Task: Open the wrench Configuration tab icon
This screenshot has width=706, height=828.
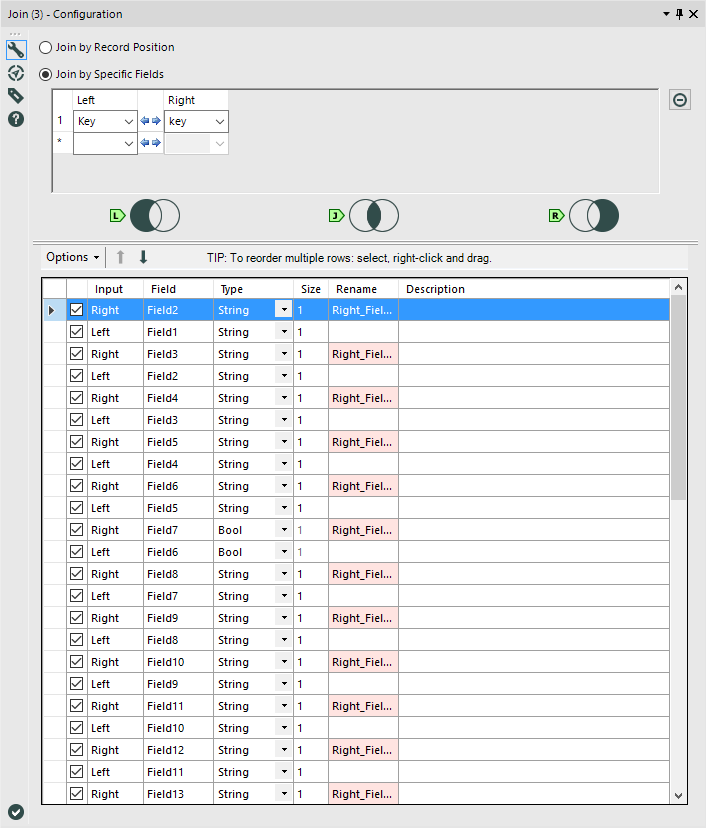Action: pyautogui.click(x=16, y=50)
